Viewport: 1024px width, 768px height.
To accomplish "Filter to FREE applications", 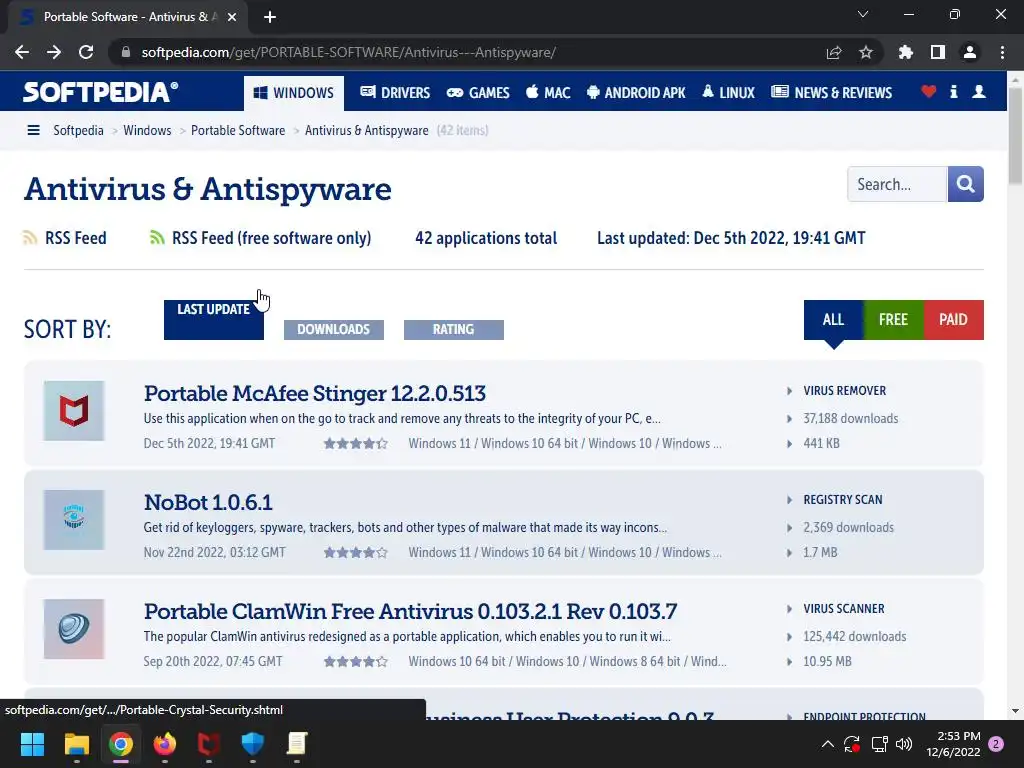I will click(893, 319).
